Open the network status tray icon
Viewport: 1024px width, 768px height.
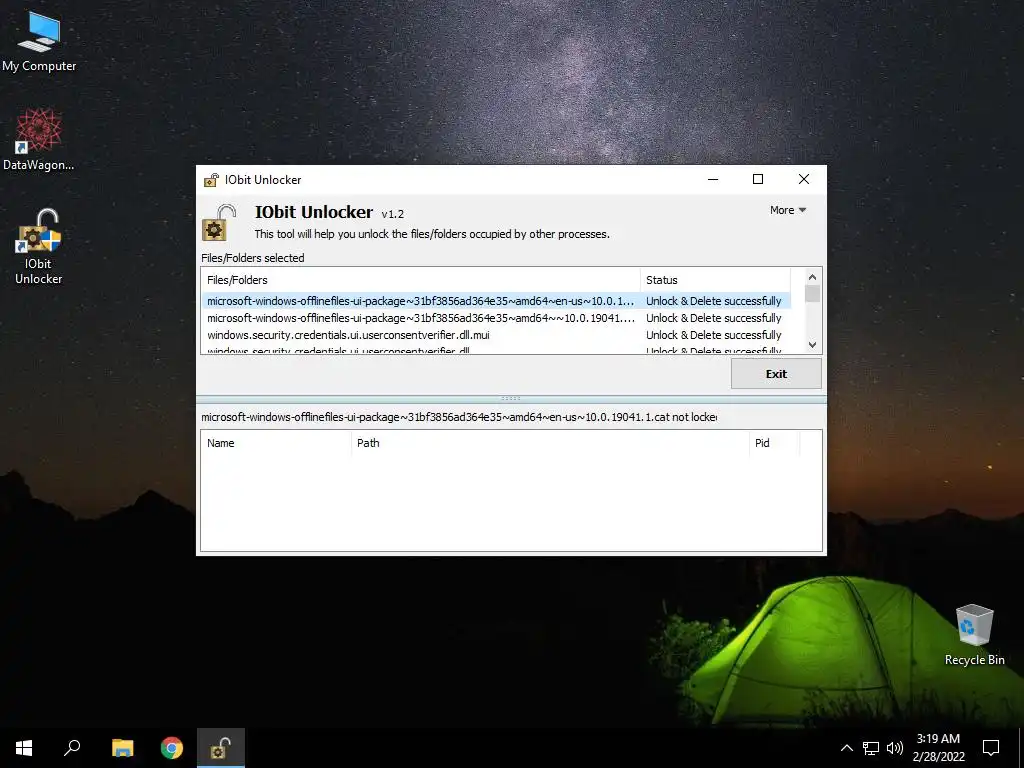[x=871, y=748]
